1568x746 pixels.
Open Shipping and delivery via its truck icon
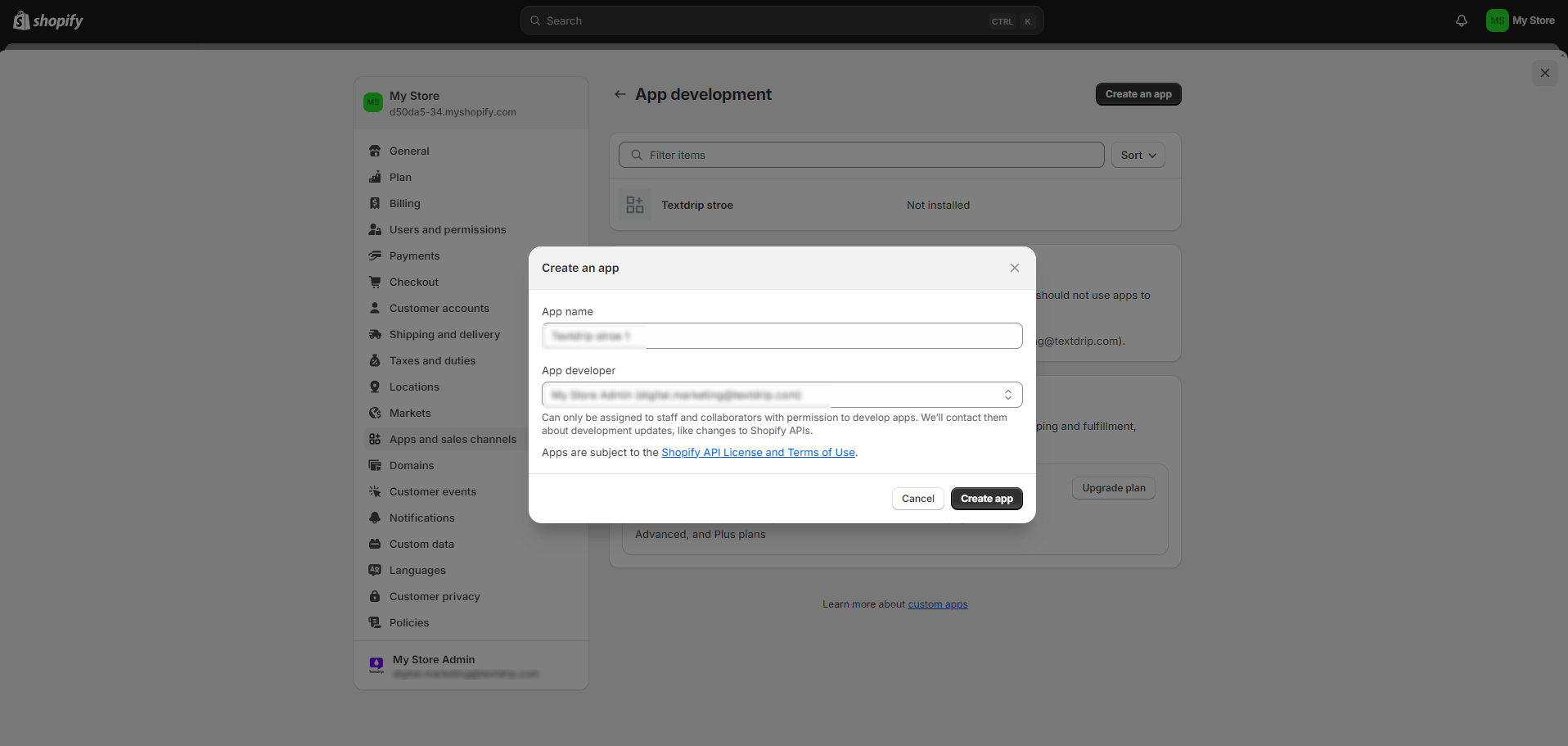point(376,334)
